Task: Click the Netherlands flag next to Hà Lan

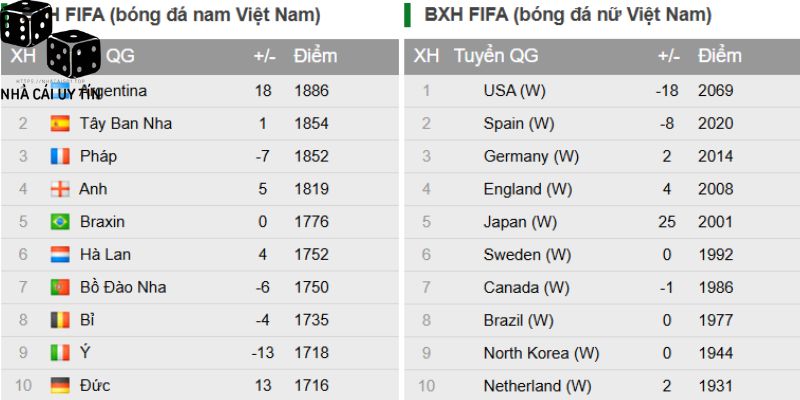Action: [x=60, y=255]
